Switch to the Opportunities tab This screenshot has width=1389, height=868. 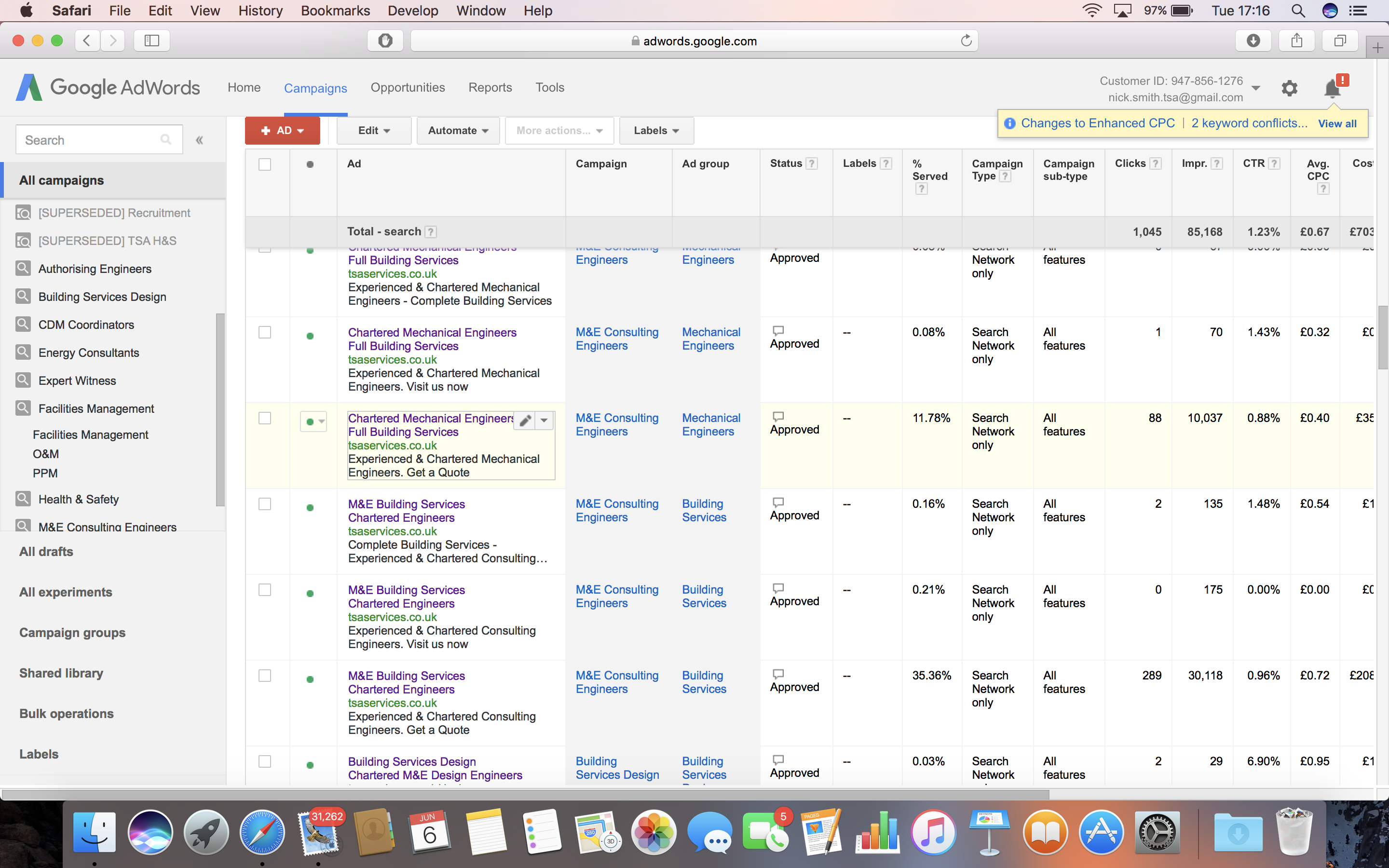[x=408, y=88]
